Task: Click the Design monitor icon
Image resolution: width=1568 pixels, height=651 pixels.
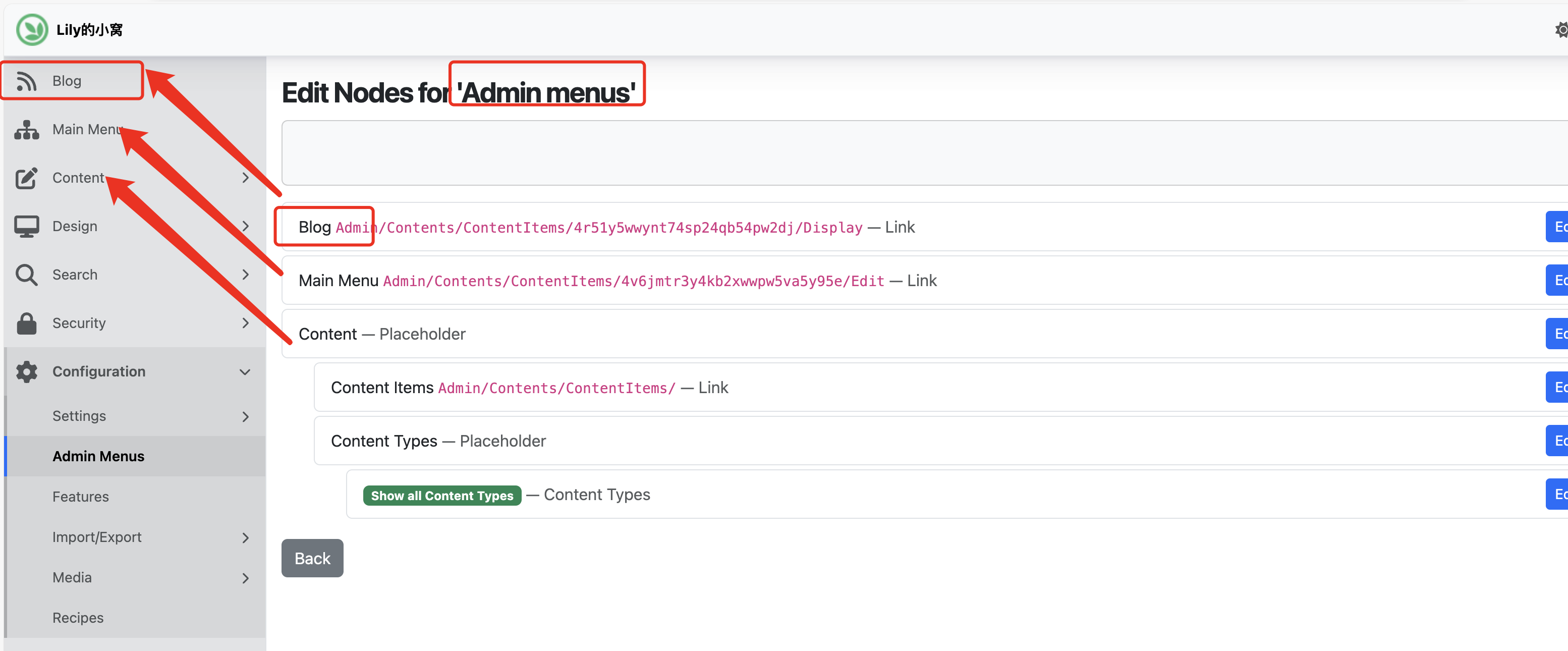Action: pos(26,227)
